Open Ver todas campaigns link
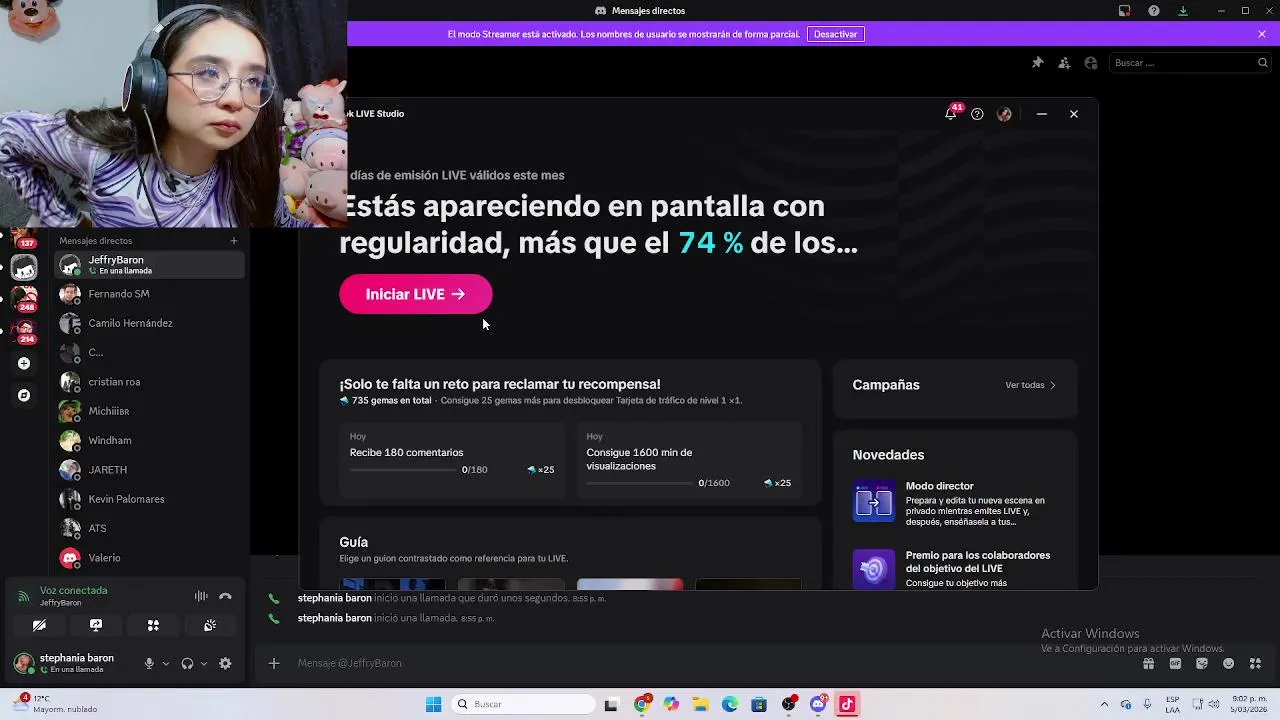The height and width of the screenshot is (720, 1280). tap(1030, 385)
